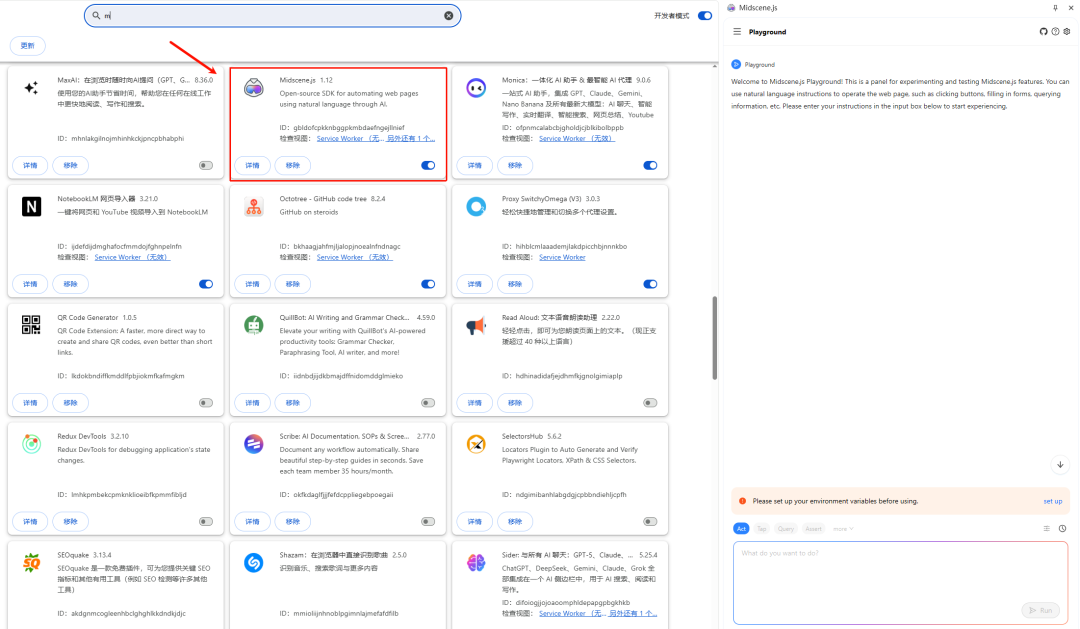Viewport: 1080px width, 629px height.
Task: Click the NotebookLM extension icon
Action: point(31,207)
